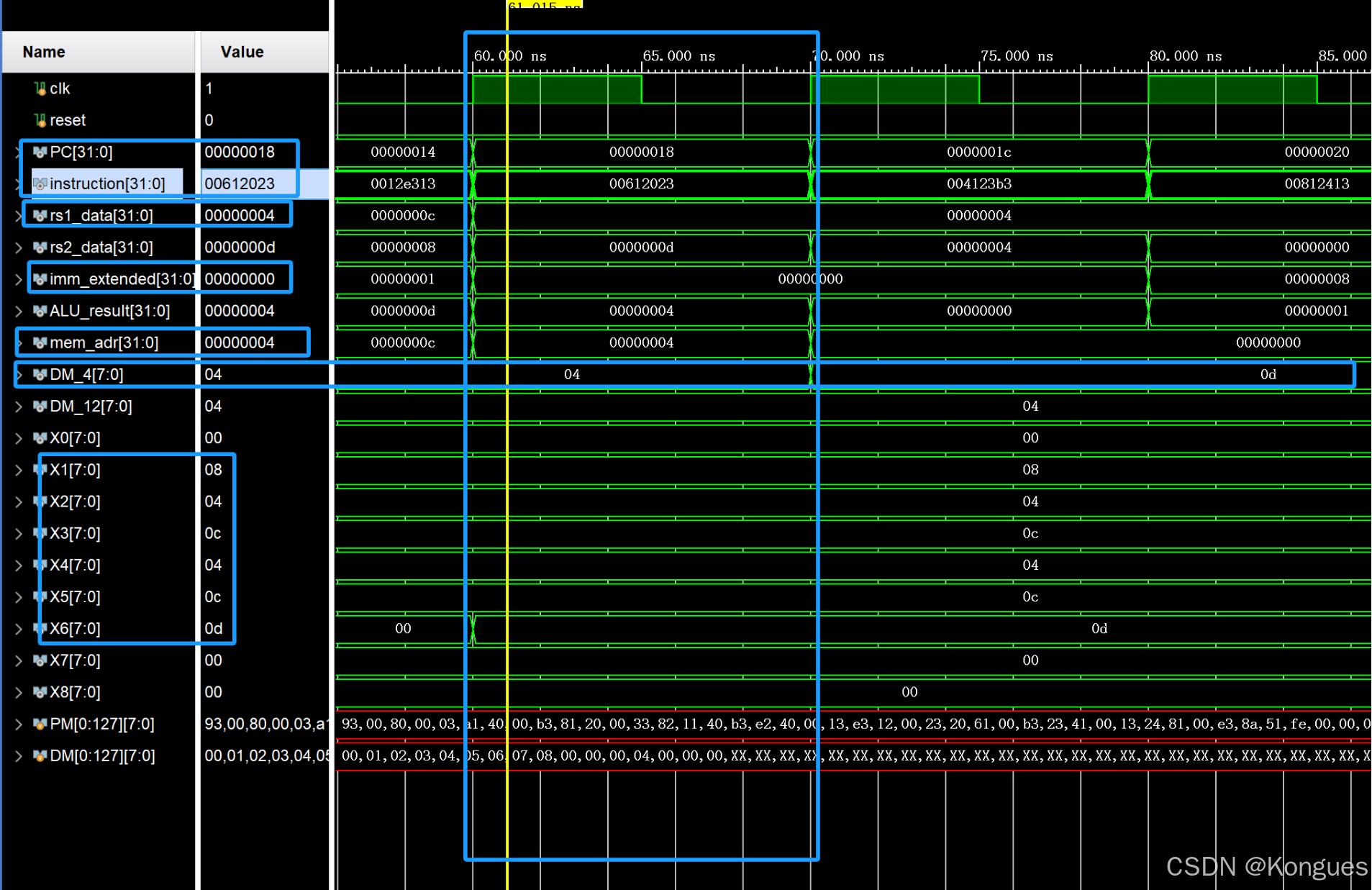Select the reset signal name
1372x890 pixels.
68,120
